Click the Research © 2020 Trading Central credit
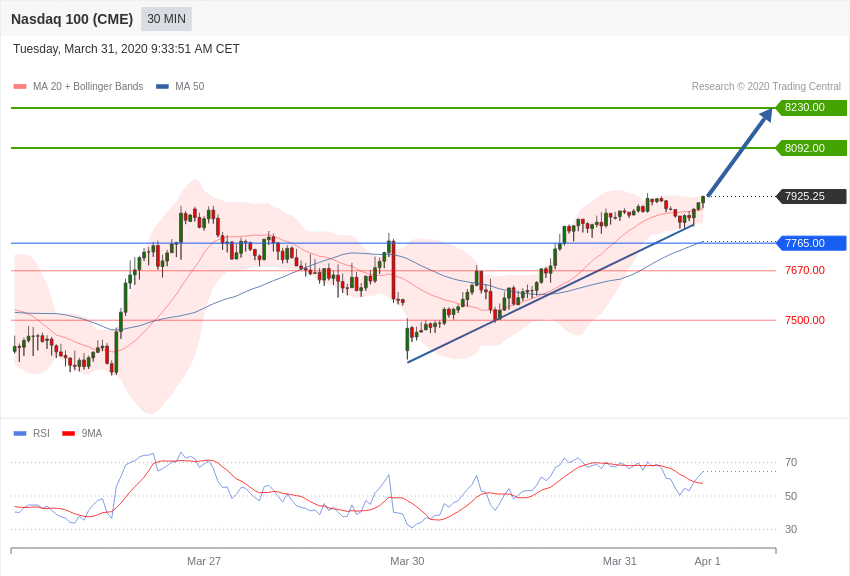Screen dimensions: 850x576 point(766,86)
